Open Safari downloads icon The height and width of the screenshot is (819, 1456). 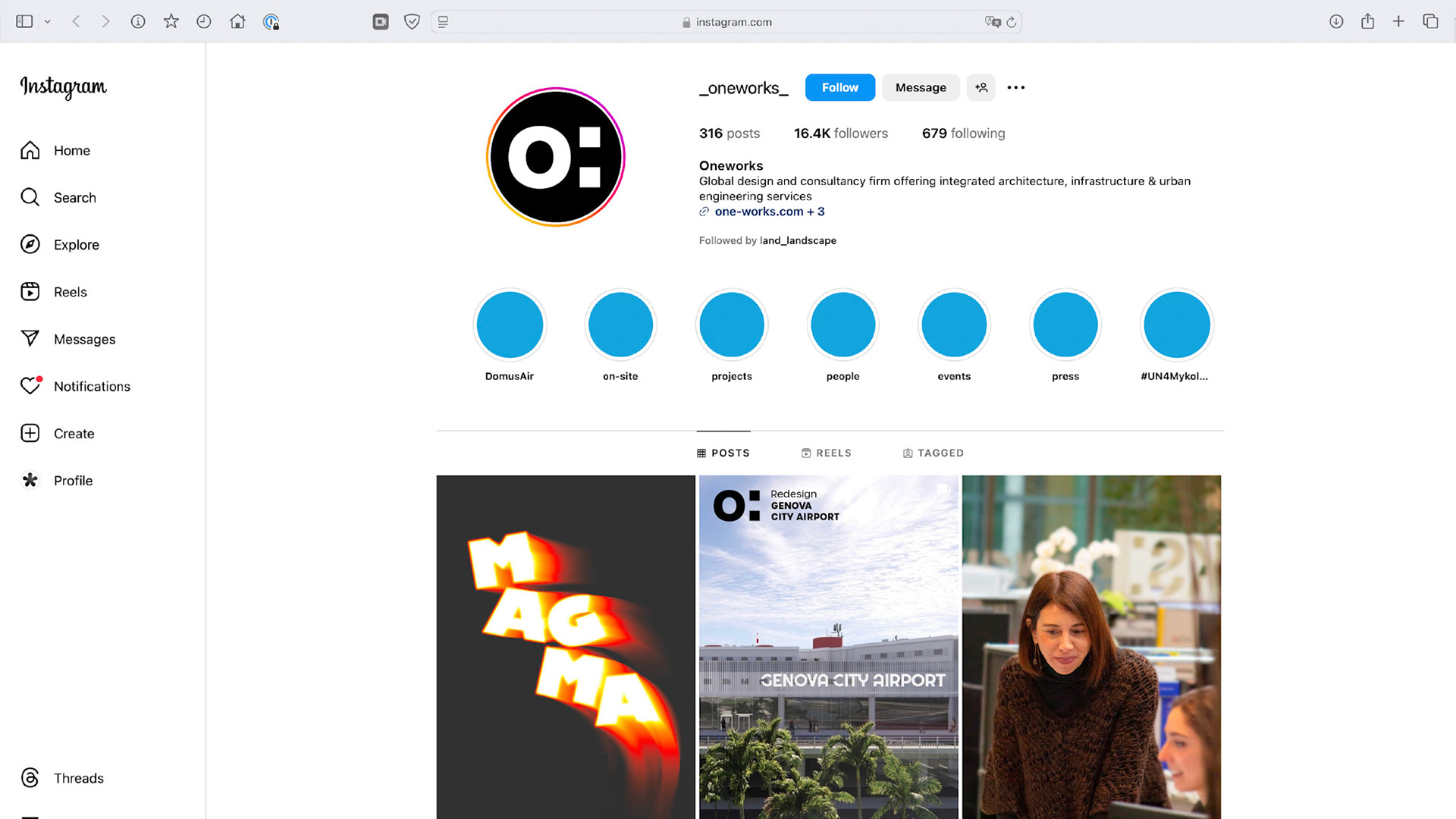1336,22
